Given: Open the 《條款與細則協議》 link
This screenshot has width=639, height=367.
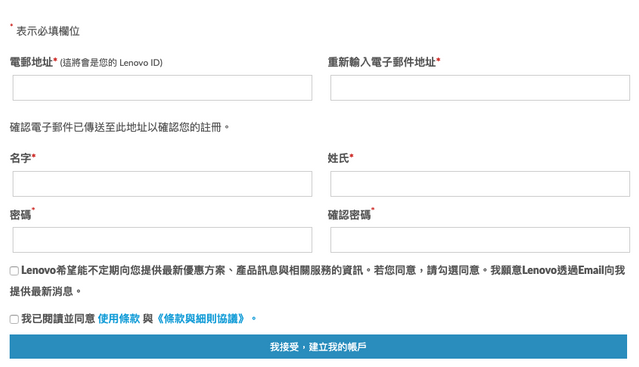Looking at the screenshot, I should (x=200, y=319).
